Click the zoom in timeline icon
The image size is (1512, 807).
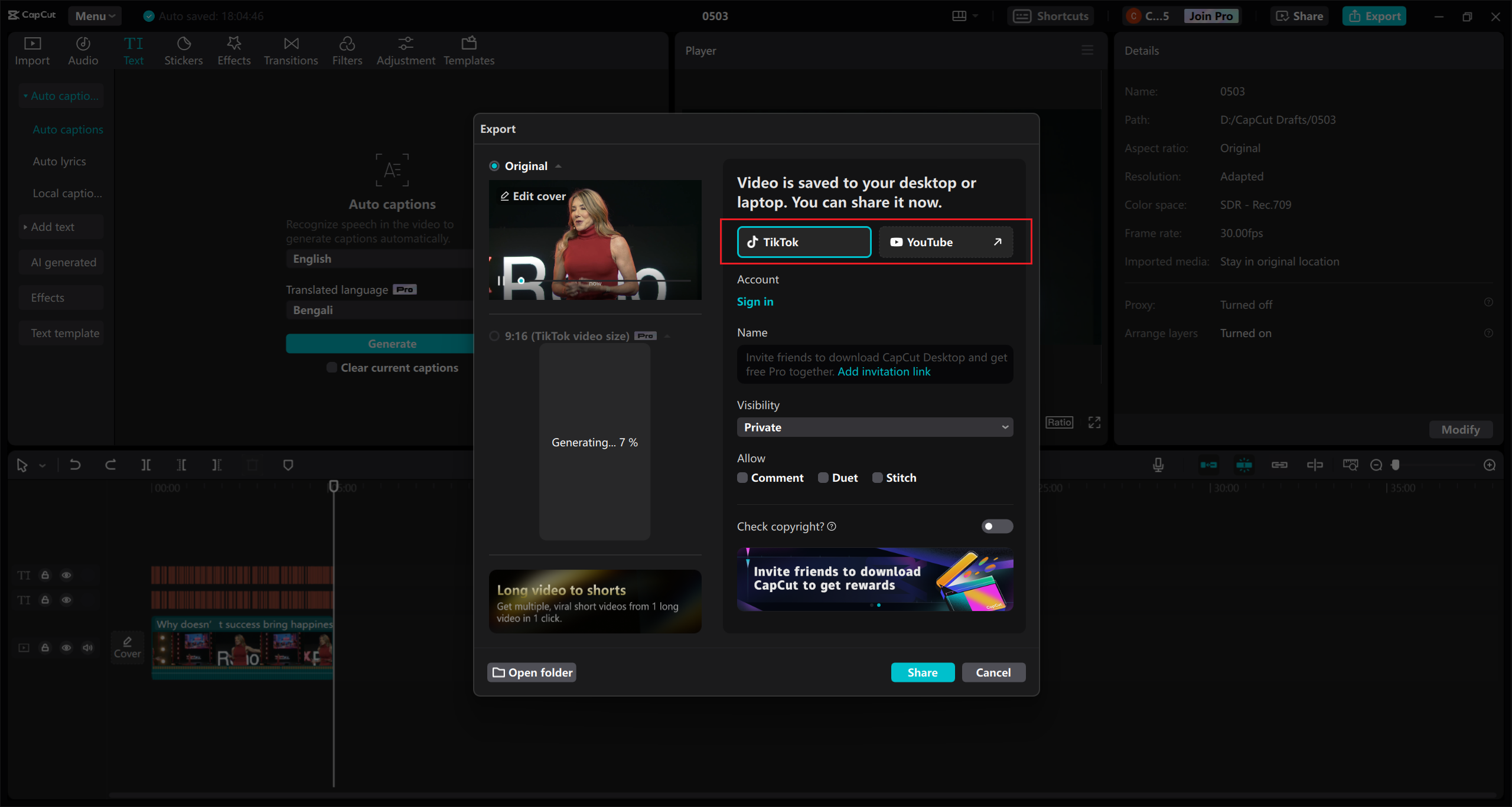click(1490, 465)
